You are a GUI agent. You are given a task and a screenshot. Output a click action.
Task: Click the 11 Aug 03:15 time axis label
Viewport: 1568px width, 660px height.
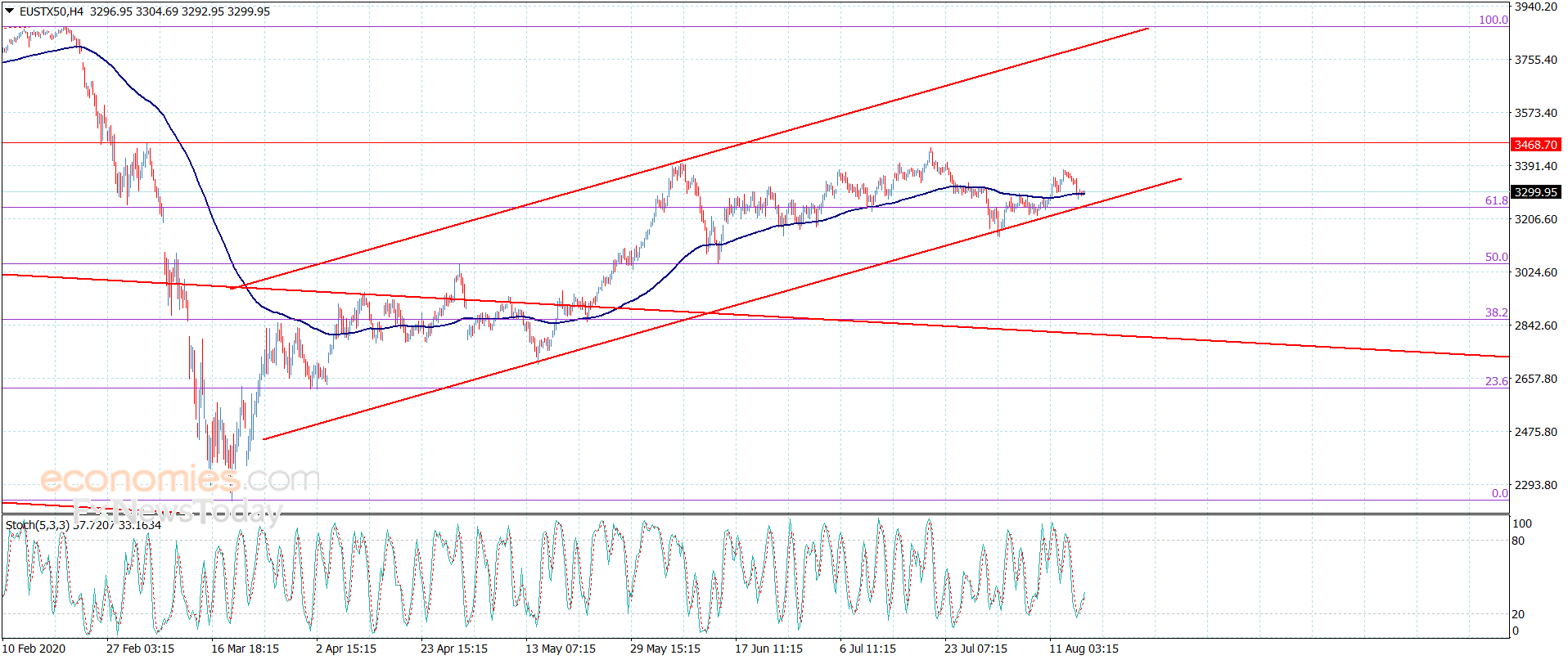tap(1084, 649)
